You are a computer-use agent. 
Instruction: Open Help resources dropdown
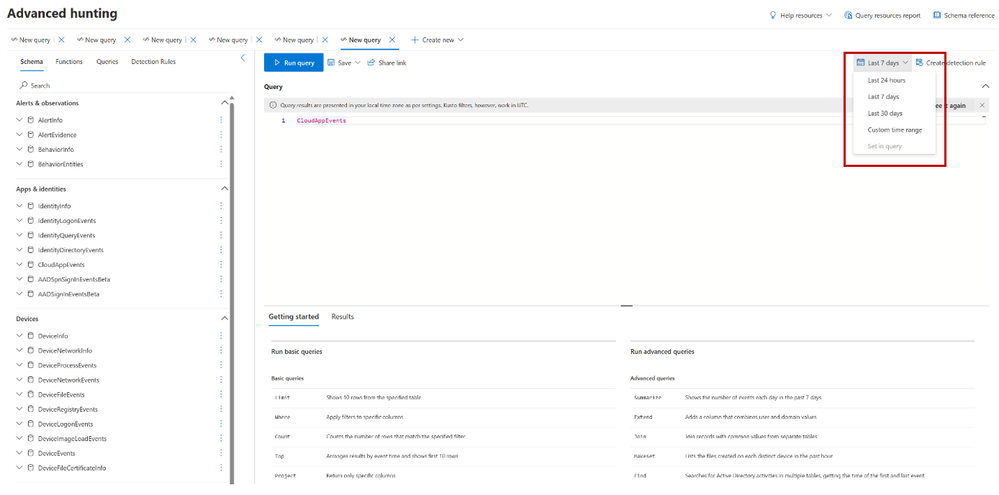click(801, 15)
